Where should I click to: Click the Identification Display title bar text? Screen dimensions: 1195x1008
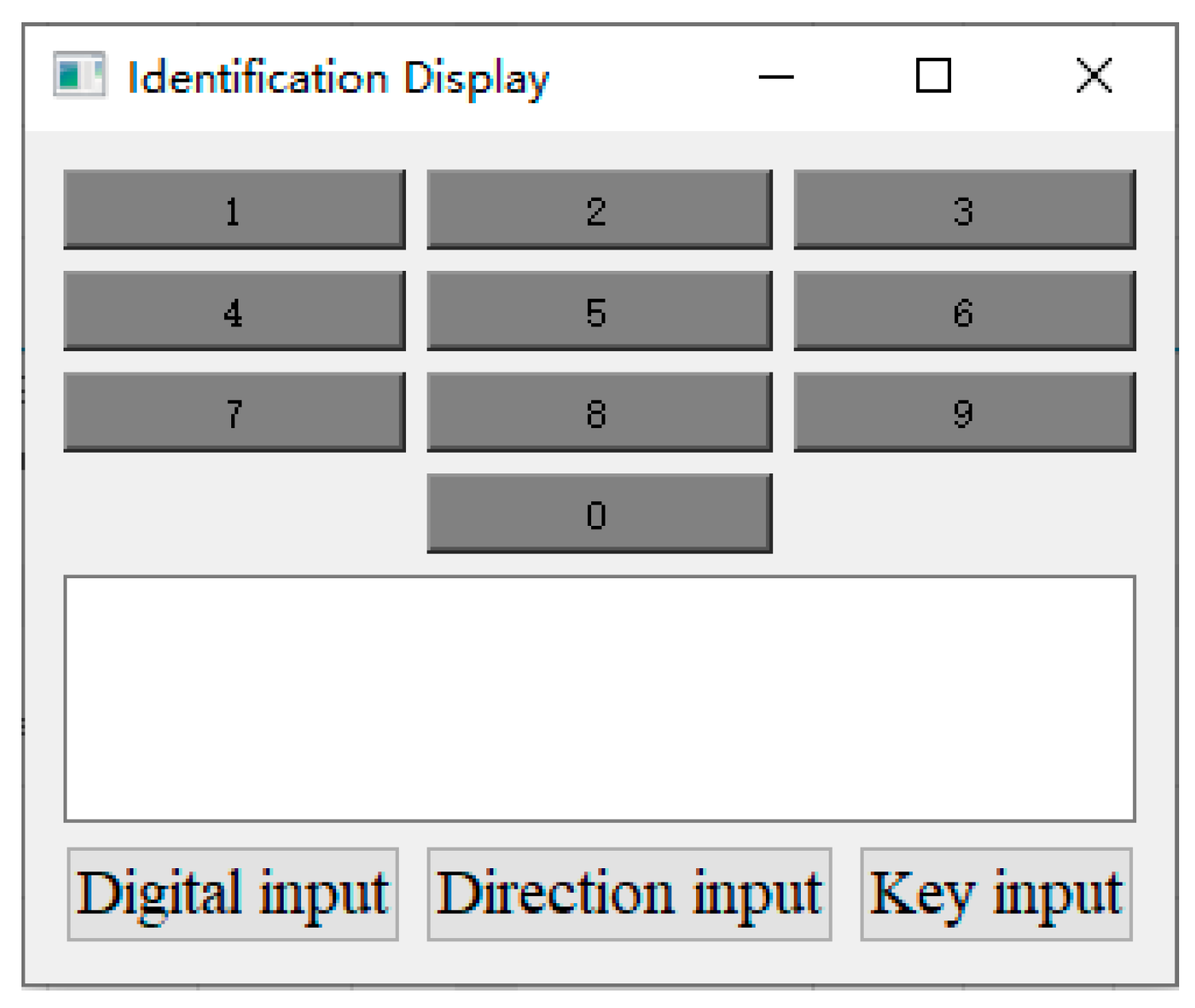click(338, 78)
